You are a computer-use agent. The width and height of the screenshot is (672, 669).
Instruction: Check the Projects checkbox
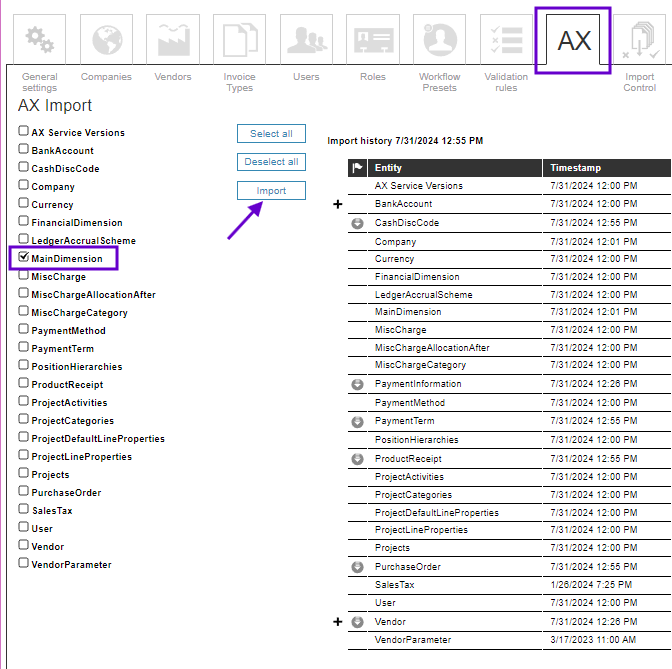pyautogui.click(x=24, y=473)
